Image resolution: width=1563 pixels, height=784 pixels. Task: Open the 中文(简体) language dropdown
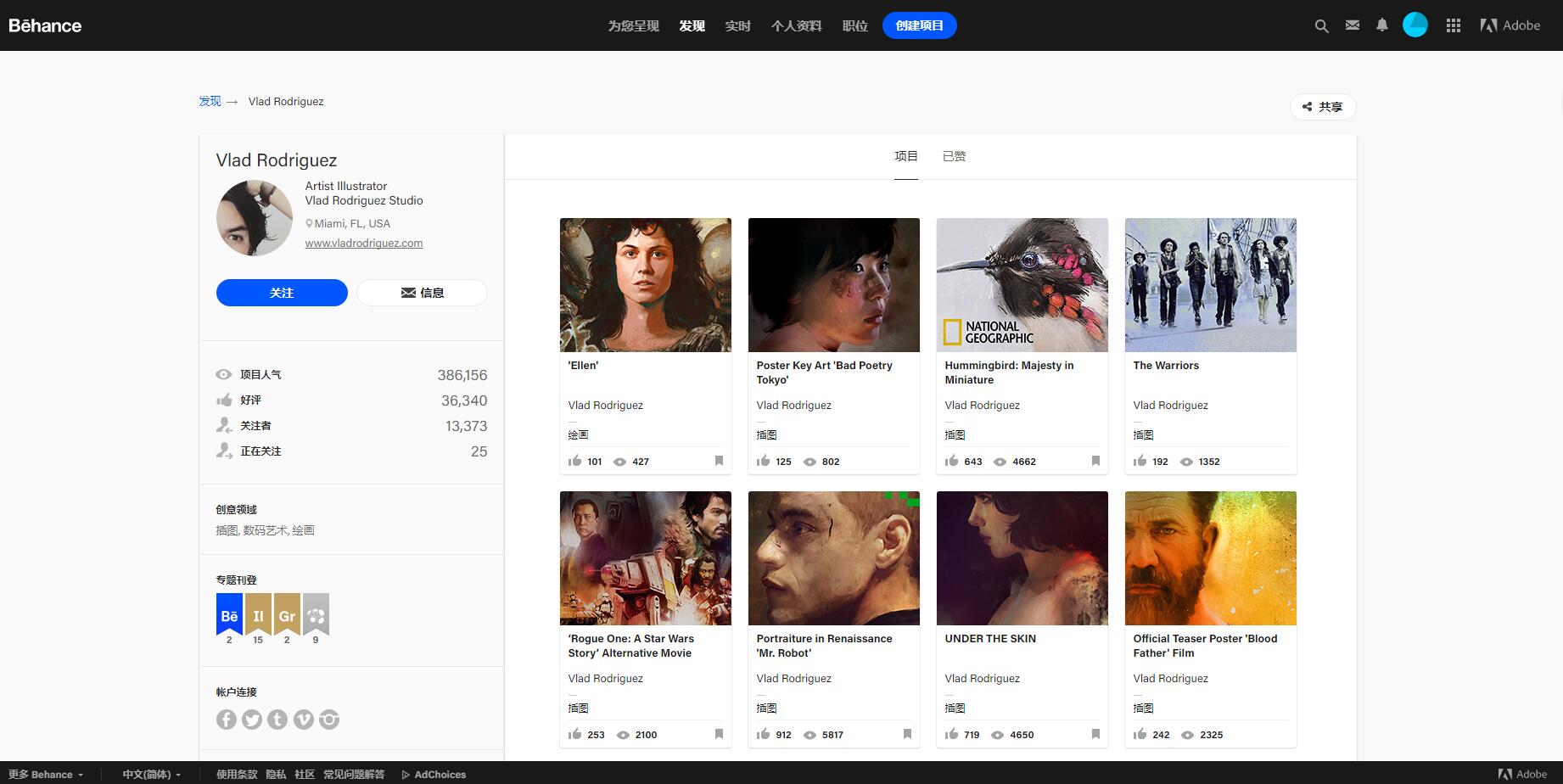coord(152,774)
